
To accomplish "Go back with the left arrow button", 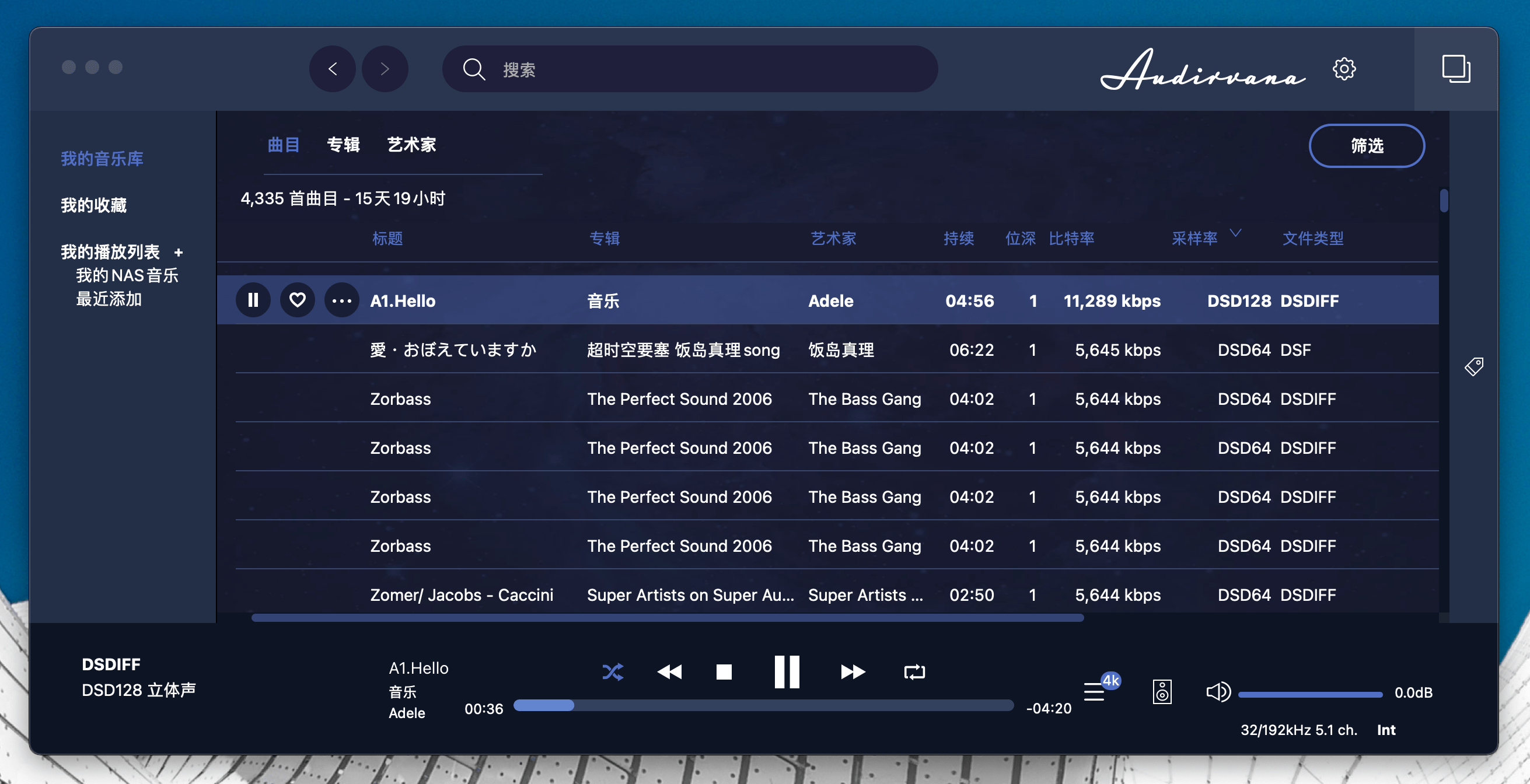I will 332,69.
